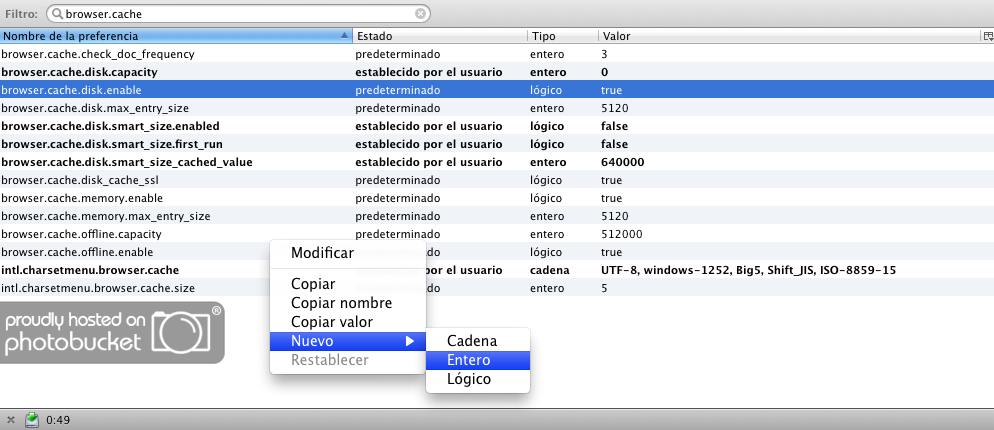Image resolution: width=994 pixels, height=430 pixels.
Task: Click Modificar in the context menu
Action: 321,253
